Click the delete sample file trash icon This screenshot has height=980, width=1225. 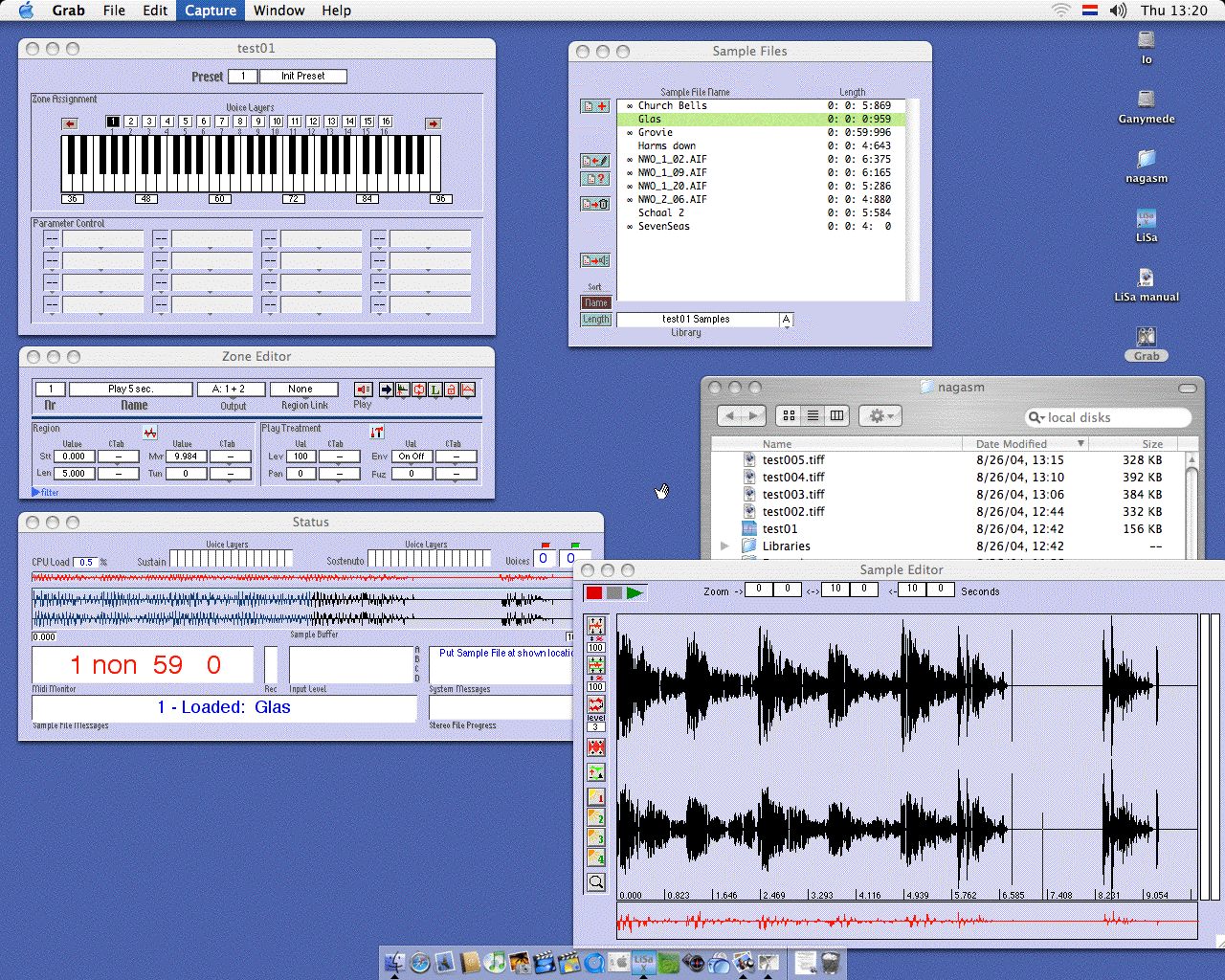pos(594,204)
